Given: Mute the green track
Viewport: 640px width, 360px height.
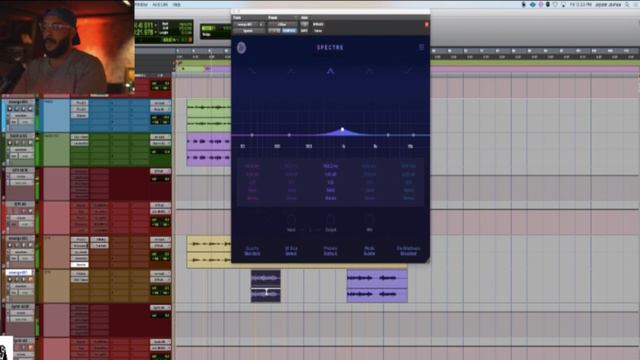Looking at the screenshot, I should [x=30, y=143].
